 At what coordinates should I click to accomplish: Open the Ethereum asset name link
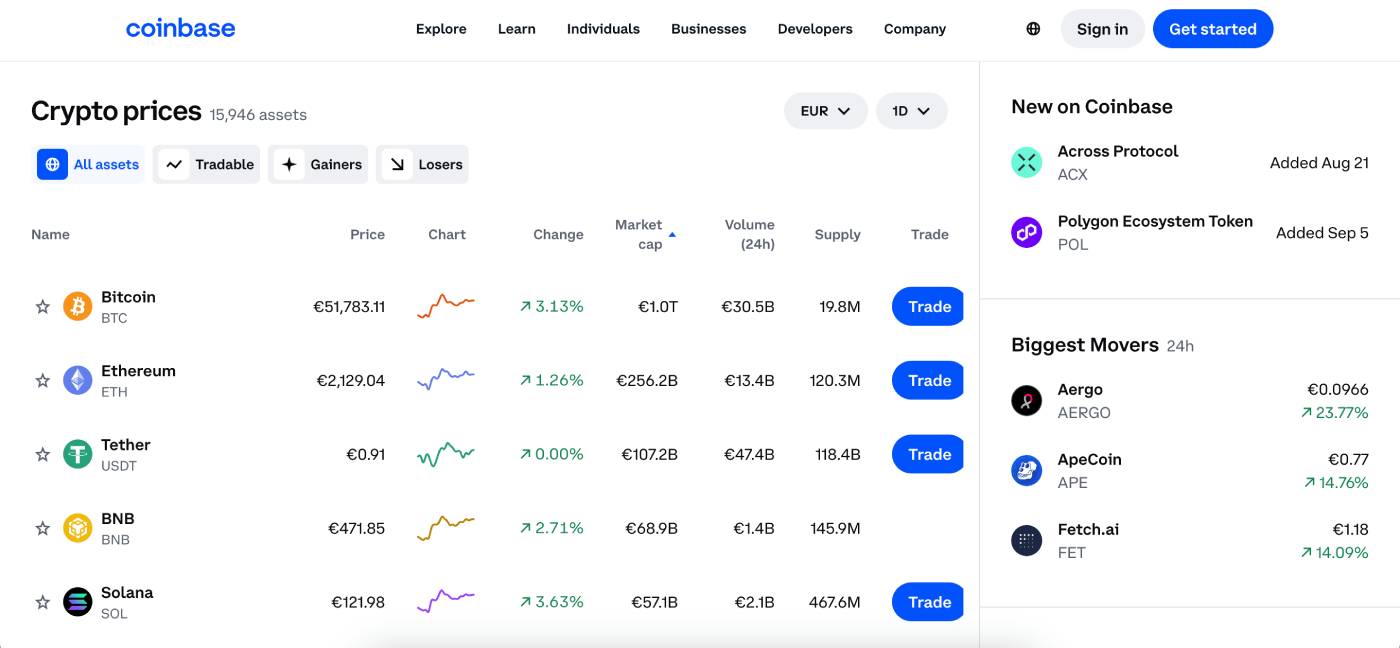pos(138,371)
